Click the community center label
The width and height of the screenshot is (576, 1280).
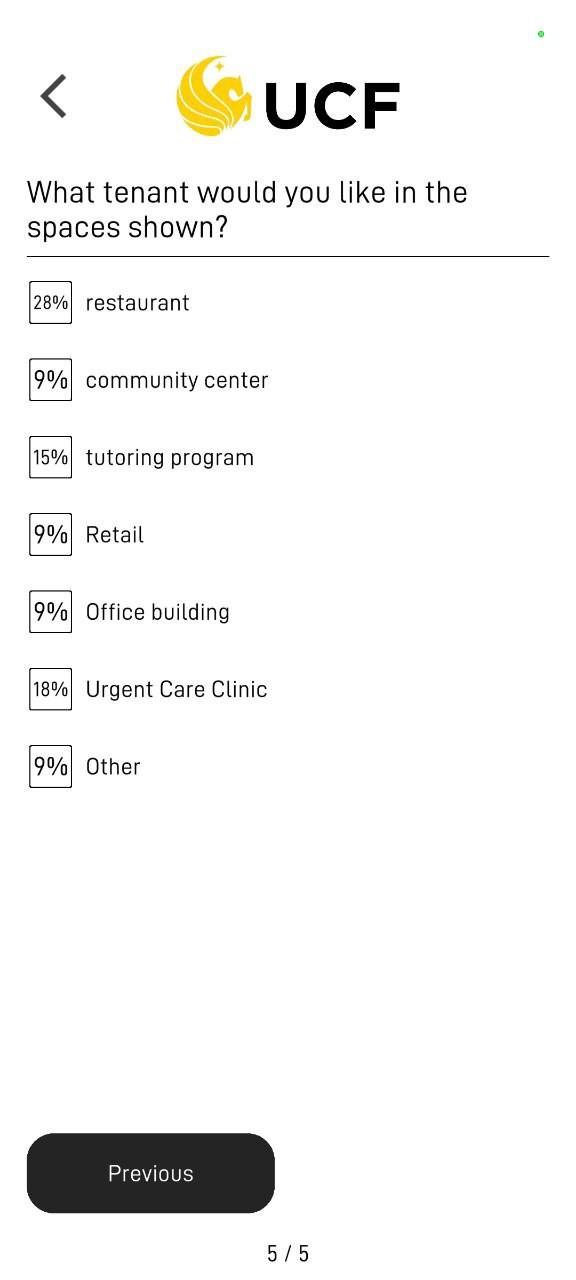[177, 380]
